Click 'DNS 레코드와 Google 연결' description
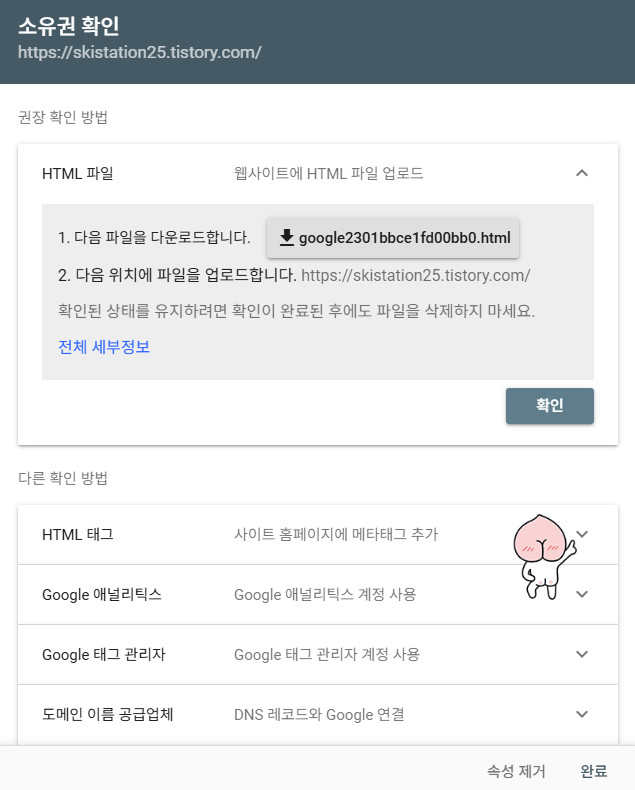 click(x=319, y=714)
